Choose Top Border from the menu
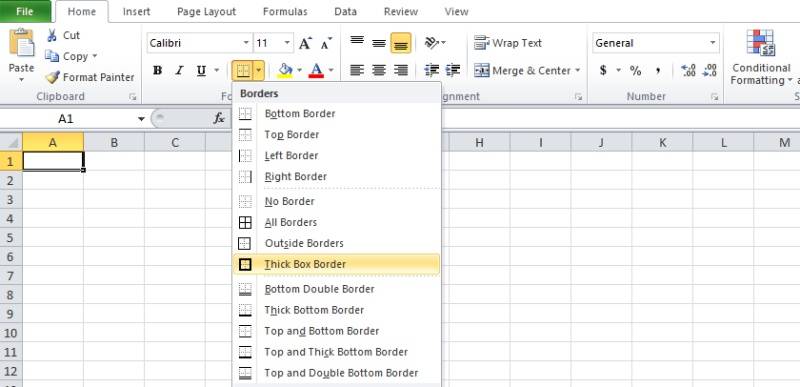800x387 pixels. [x=337, y=135]
